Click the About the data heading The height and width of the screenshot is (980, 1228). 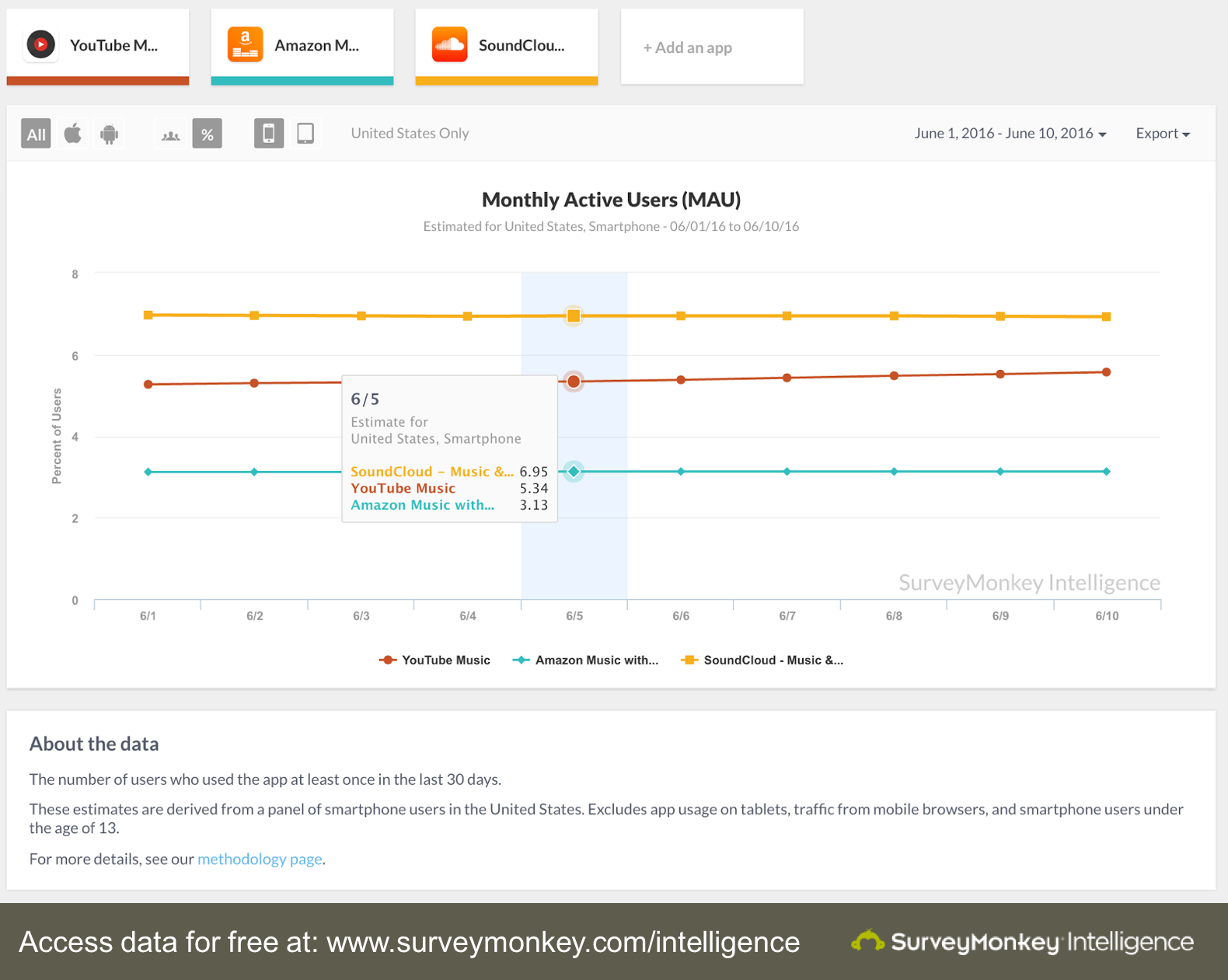pyautogui.click(x=94, y=744)
